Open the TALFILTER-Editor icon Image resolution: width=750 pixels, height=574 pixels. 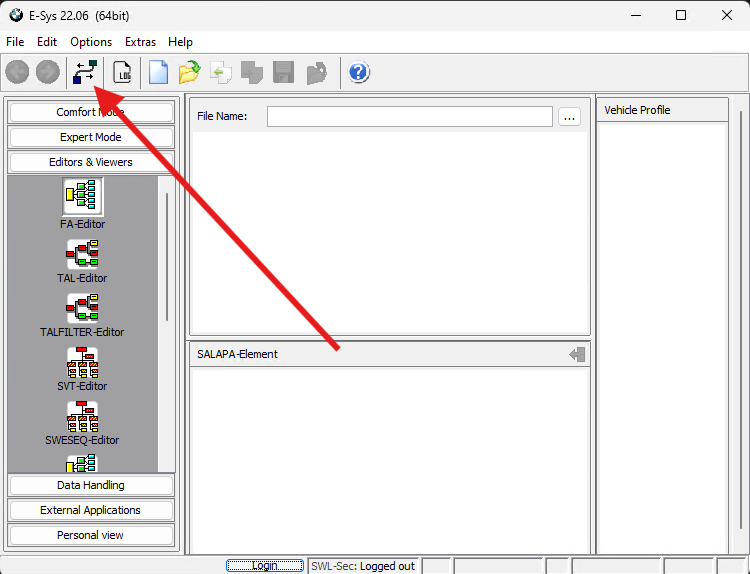(x=82, y=308)
